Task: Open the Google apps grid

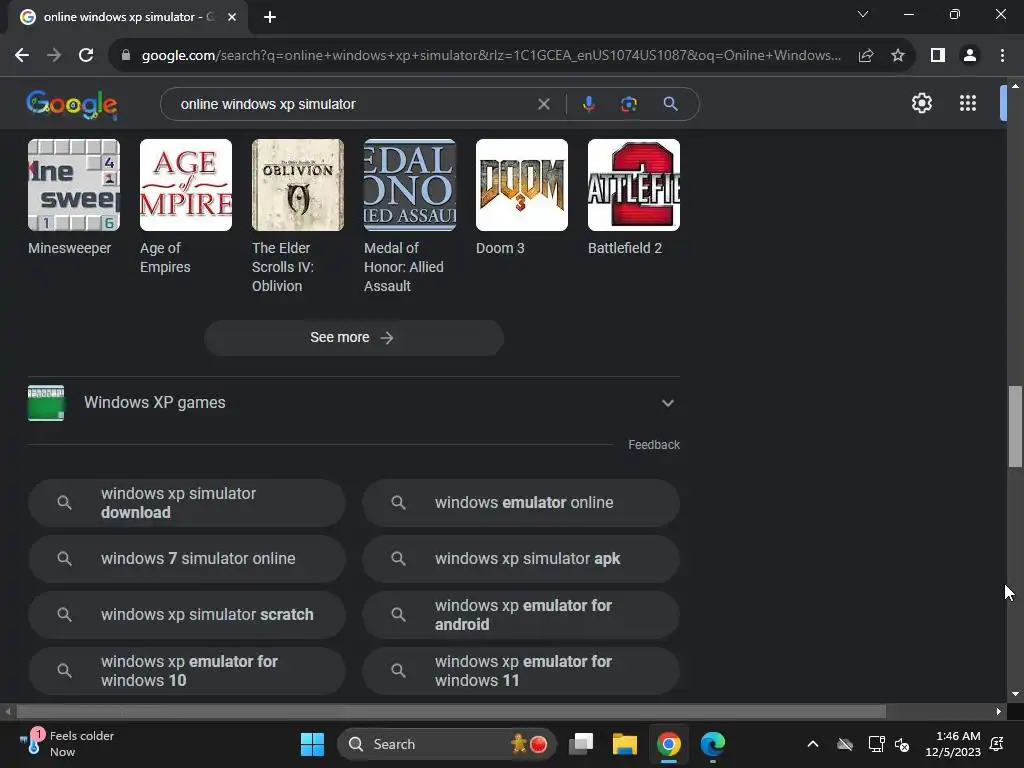Action: point(968,103)
